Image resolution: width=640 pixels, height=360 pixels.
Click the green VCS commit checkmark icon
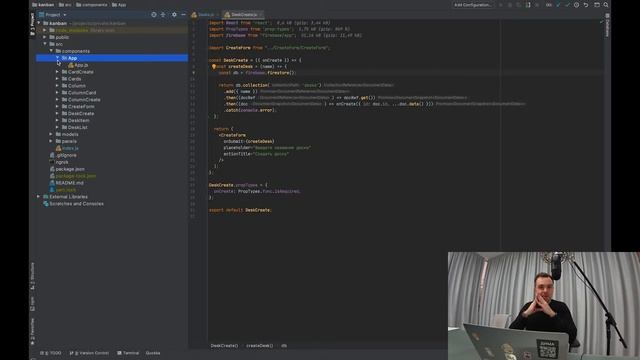567,5
